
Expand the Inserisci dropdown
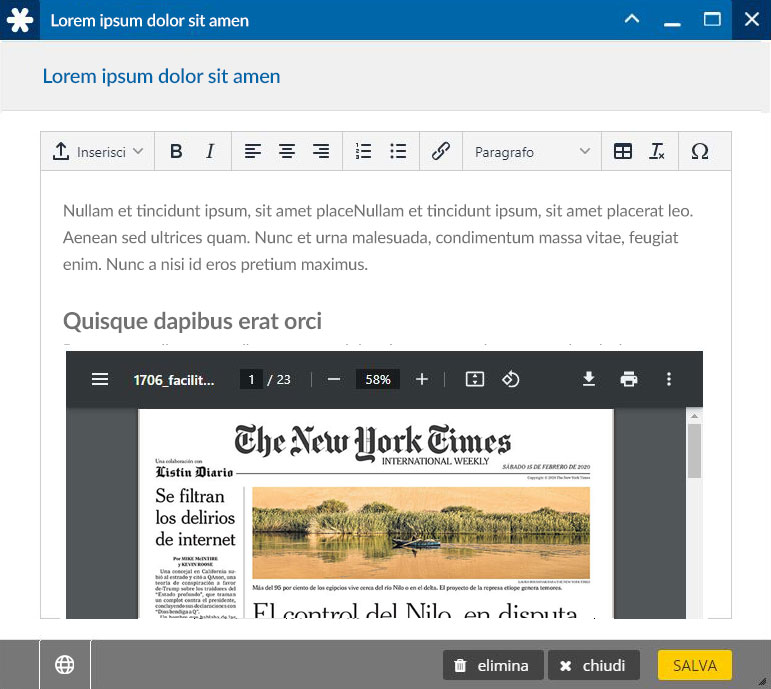[98, 152]
